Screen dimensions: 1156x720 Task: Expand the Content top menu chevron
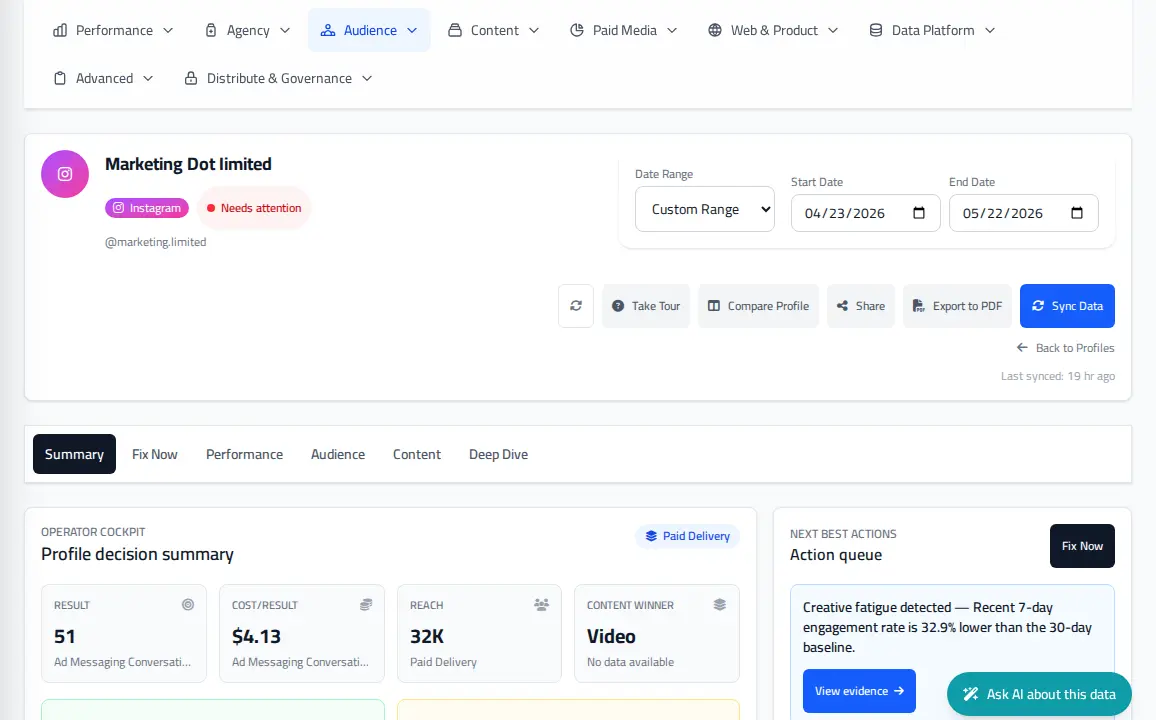[535, 30]
